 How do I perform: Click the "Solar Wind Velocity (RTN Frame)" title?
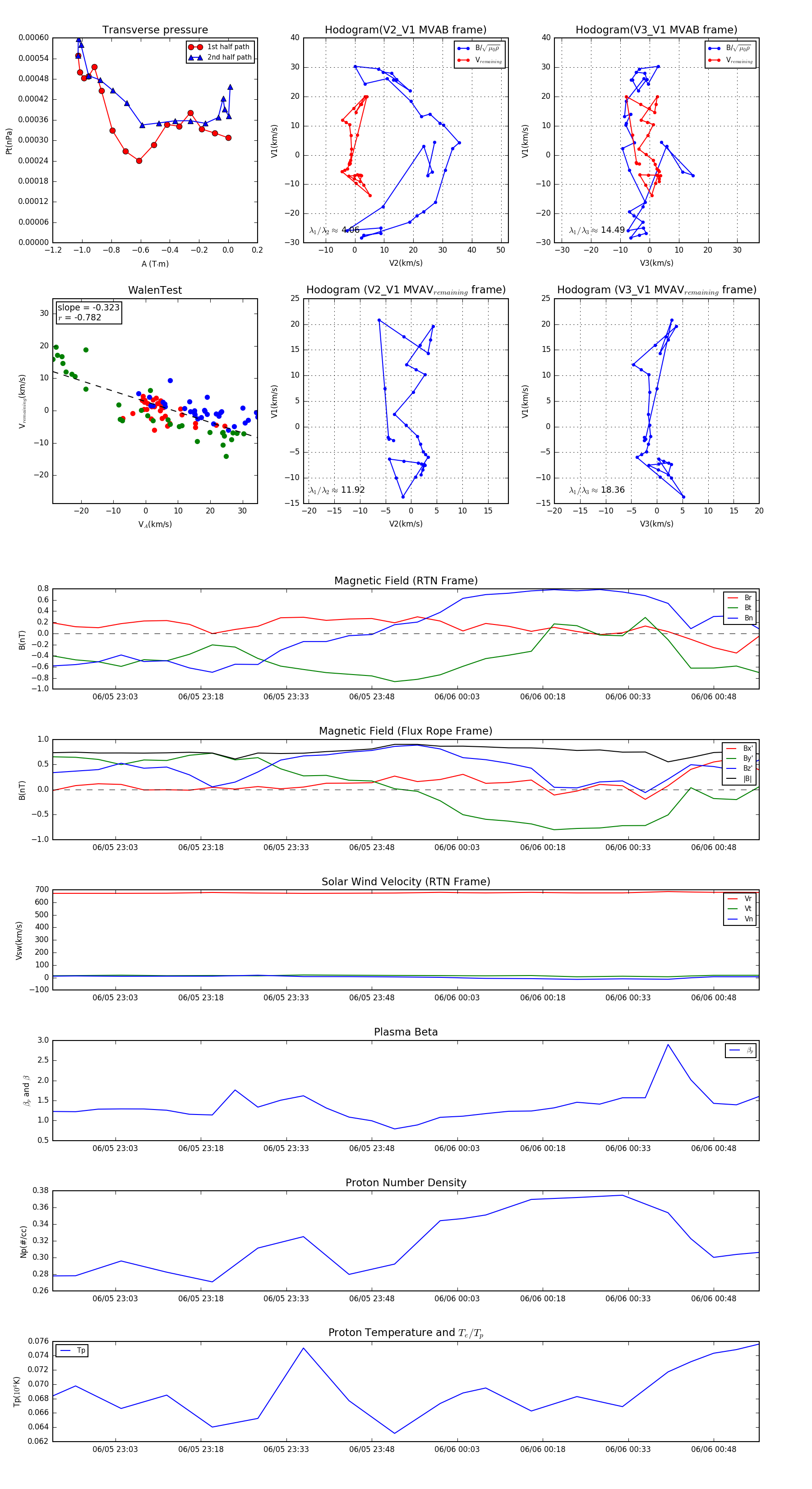(406, 882)
